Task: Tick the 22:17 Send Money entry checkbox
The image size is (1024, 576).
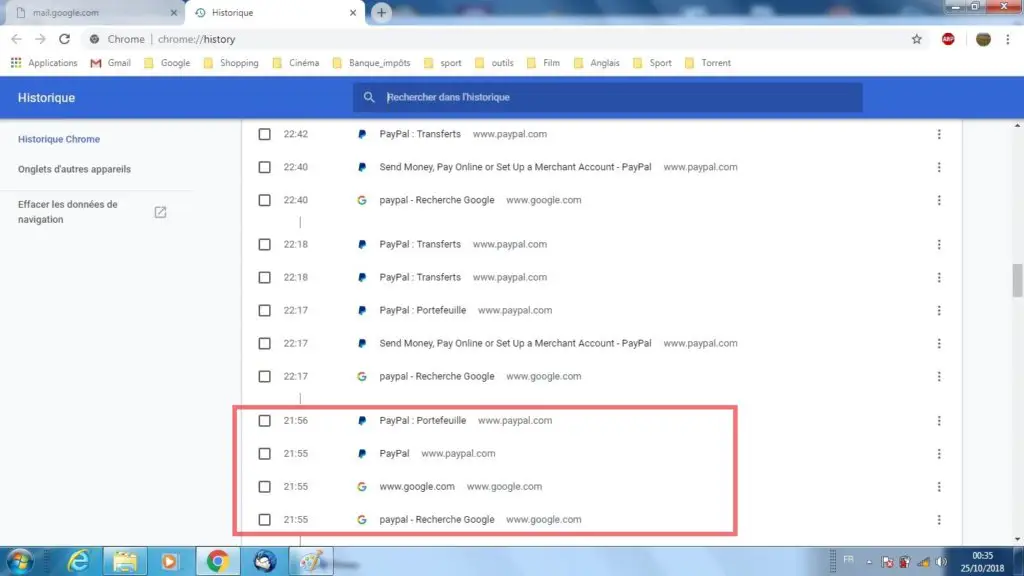Action: (x=264, y=344)
